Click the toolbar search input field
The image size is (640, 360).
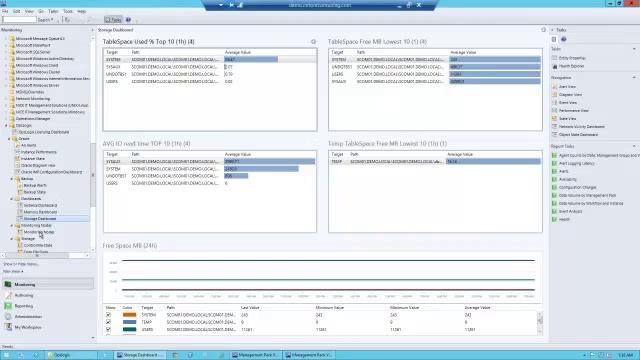click(x=19, y=20)
